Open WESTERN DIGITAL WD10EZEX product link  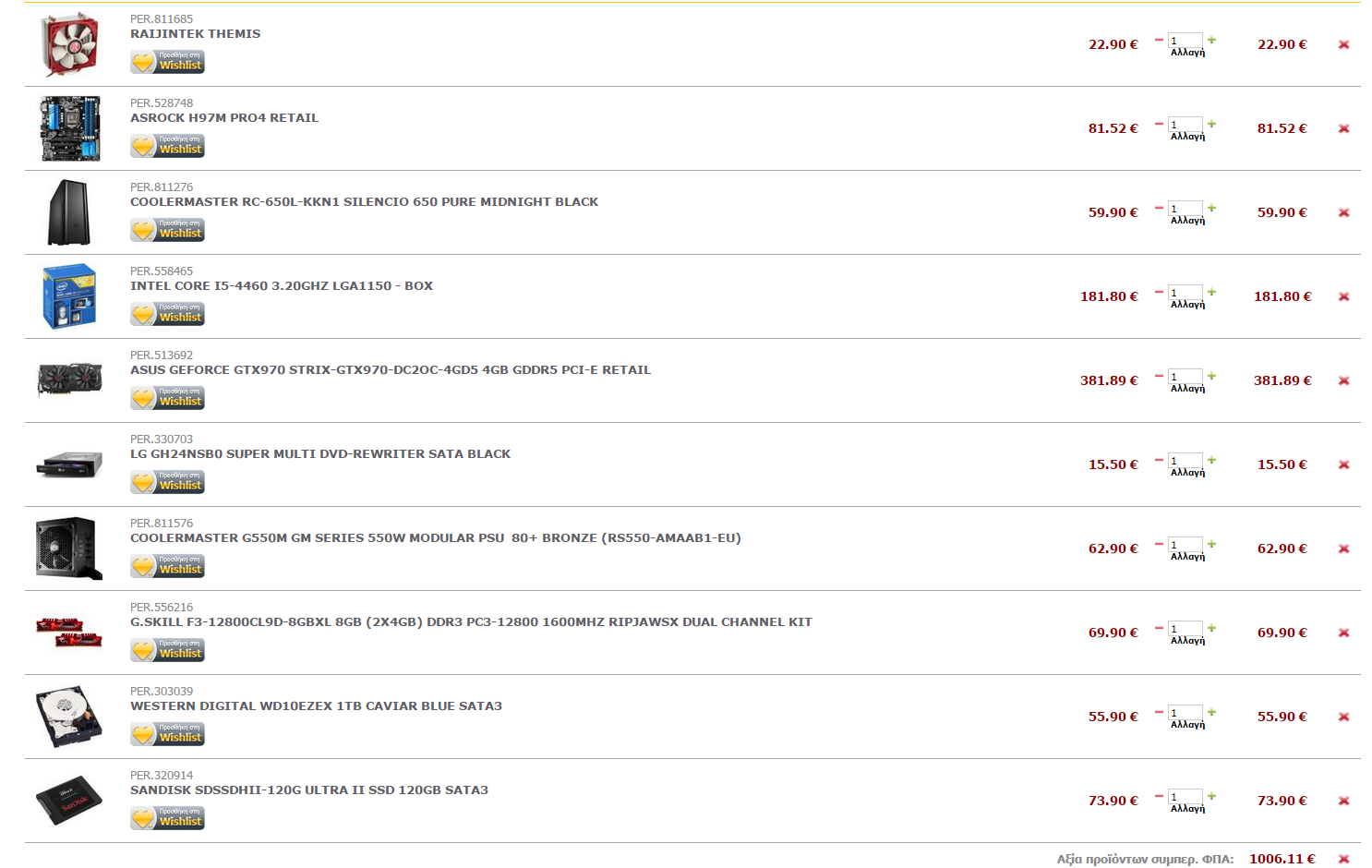pos(316,706)
